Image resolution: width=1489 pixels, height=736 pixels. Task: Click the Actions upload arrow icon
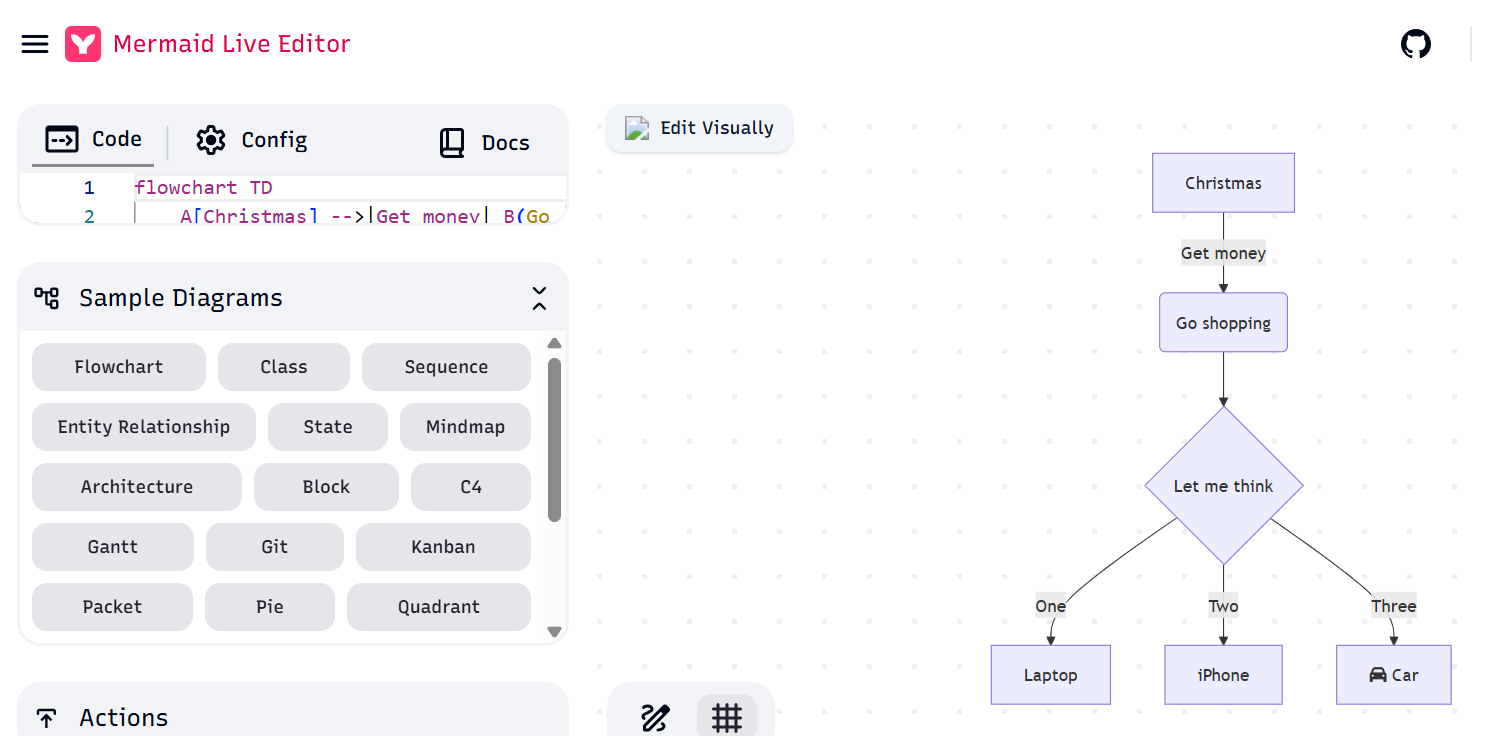(x=46, y=717)
